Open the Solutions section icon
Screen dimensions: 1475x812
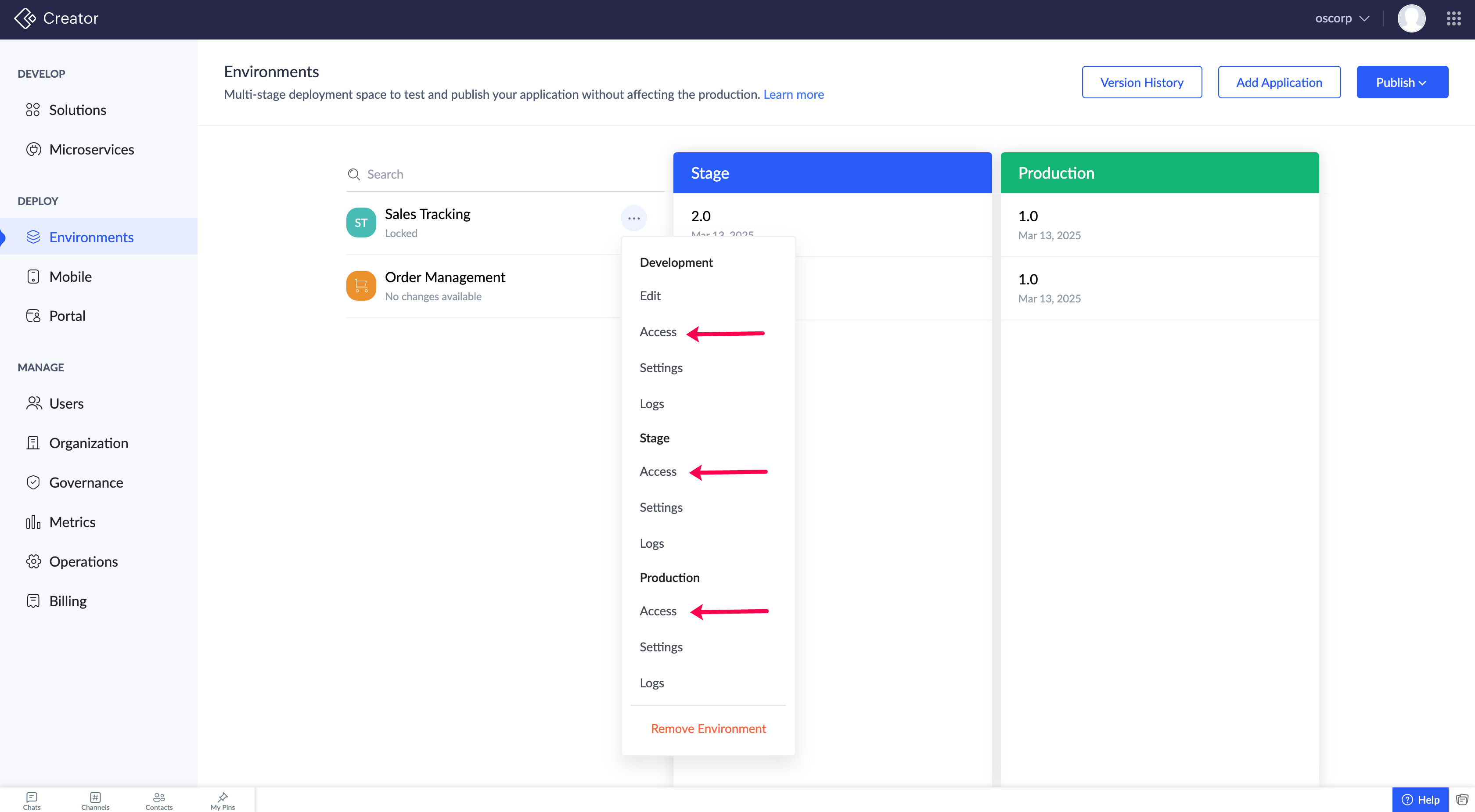tap(32, 109)
